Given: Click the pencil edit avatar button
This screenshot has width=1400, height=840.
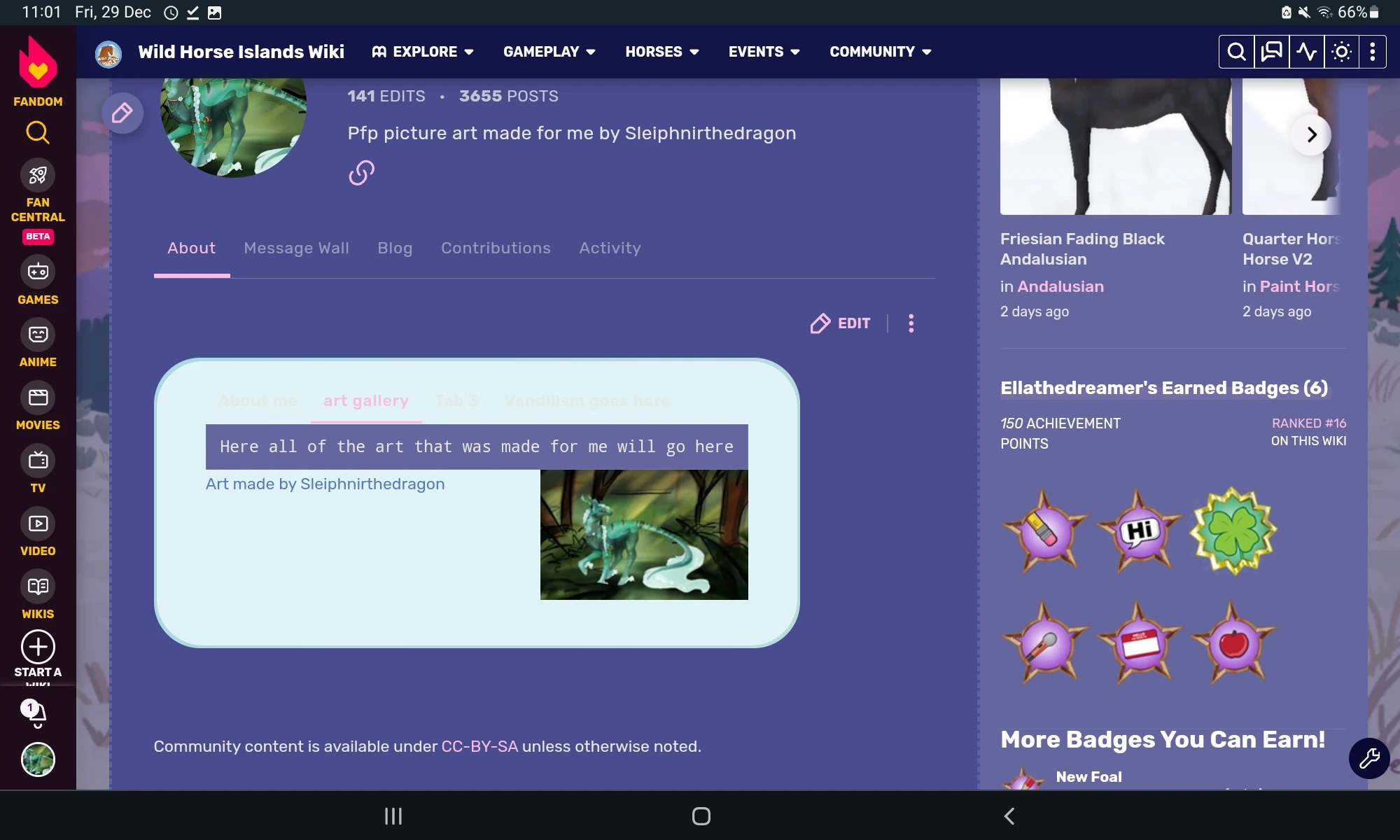Looking at the screenshot, I should point(122,113).
